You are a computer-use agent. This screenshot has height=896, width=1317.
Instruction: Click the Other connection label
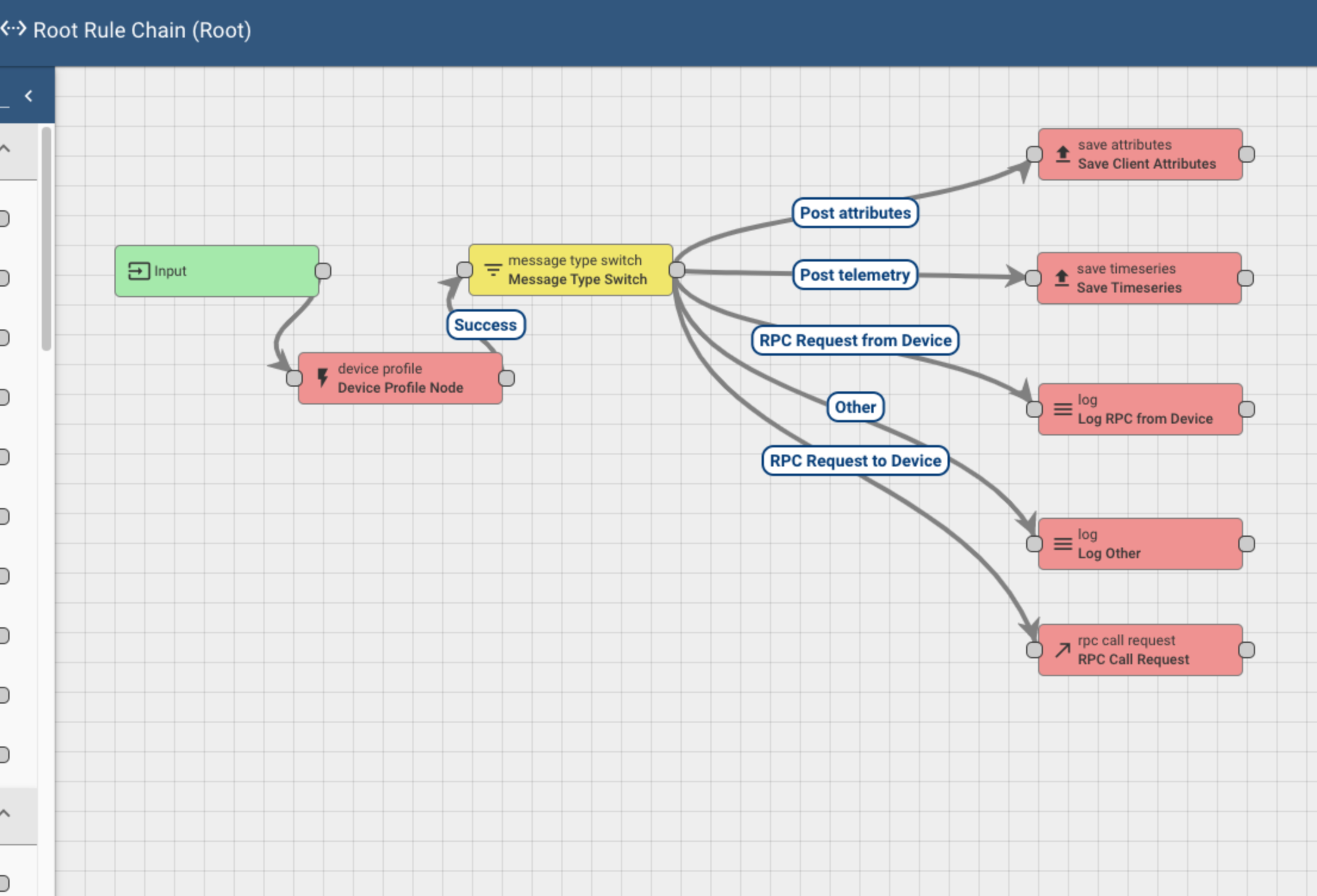[855, 407]
